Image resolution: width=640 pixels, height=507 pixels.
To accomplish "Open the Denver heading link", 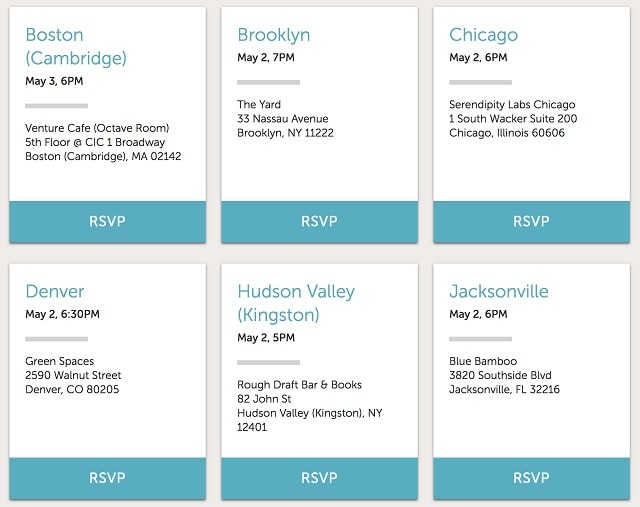I will pos(55,291).
